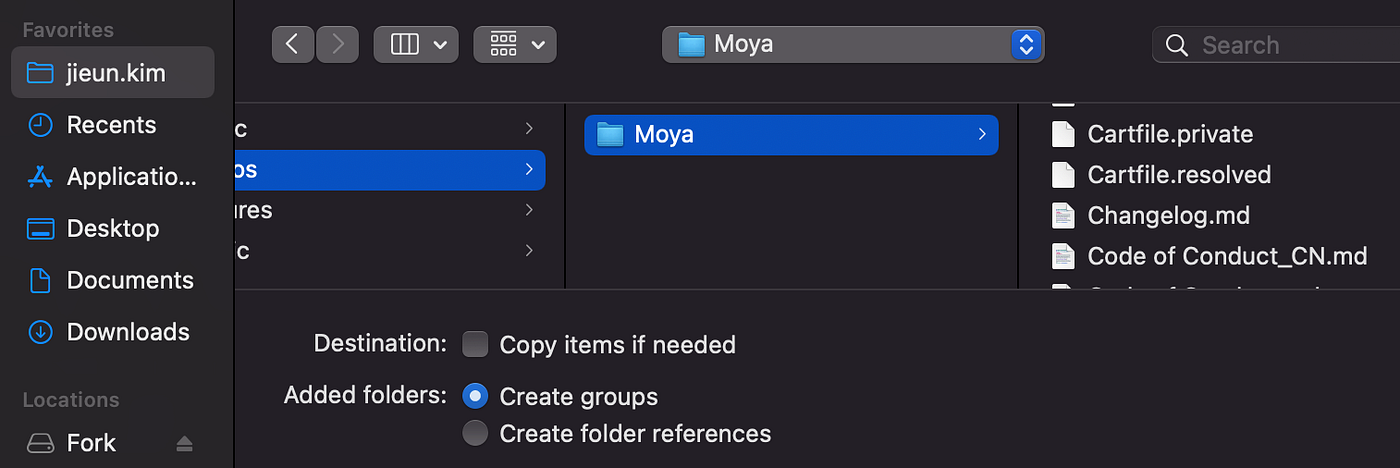This screenshot has width=1400, height=468.
Task: Click the forward navigation arrow
Action: click(337, 44)
